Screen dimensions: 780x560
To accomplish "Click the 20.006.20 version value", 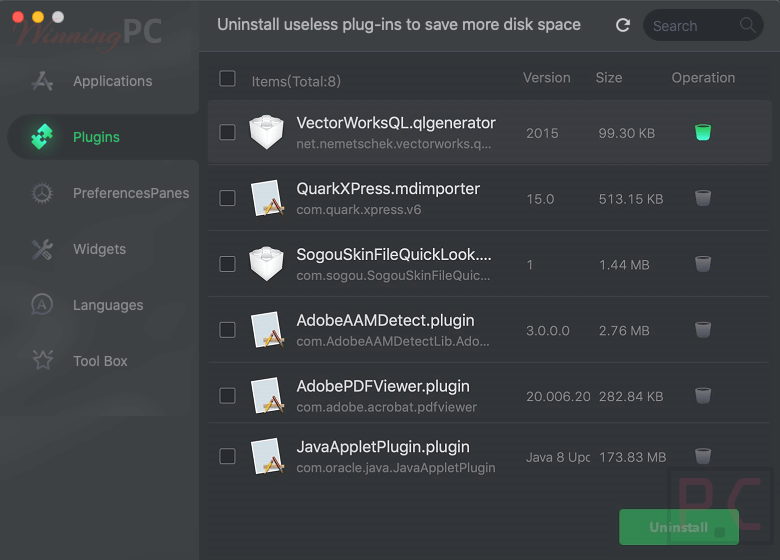I will click(558, 396).
